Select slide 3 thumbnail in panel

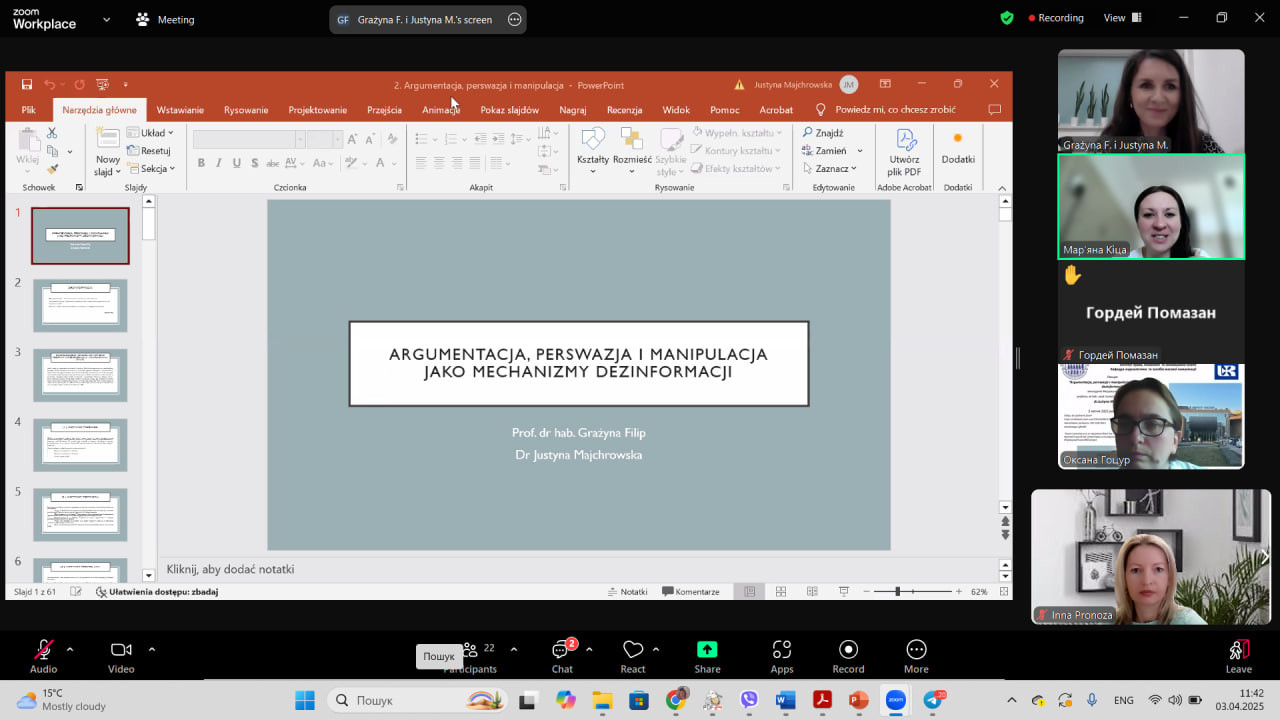pos(80,375)
